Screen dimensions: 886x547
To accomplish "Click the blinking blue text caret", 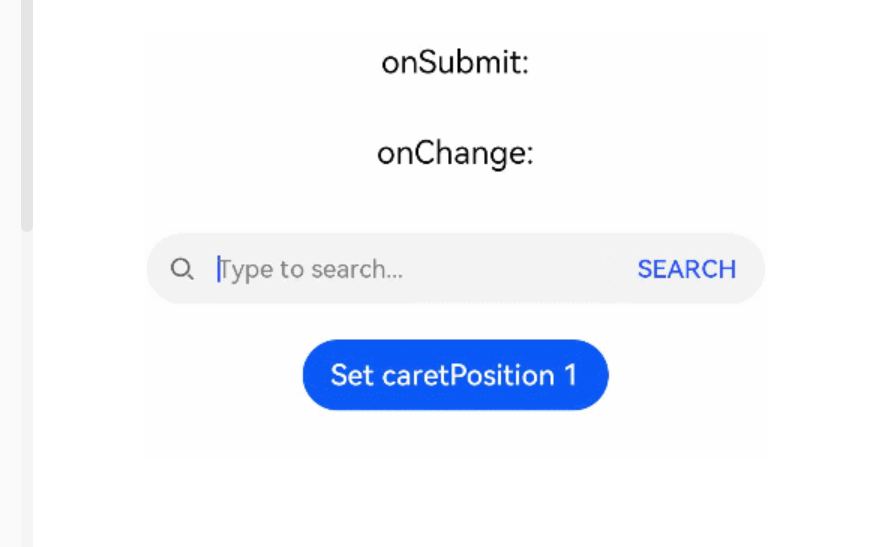I will pos(219,269).
